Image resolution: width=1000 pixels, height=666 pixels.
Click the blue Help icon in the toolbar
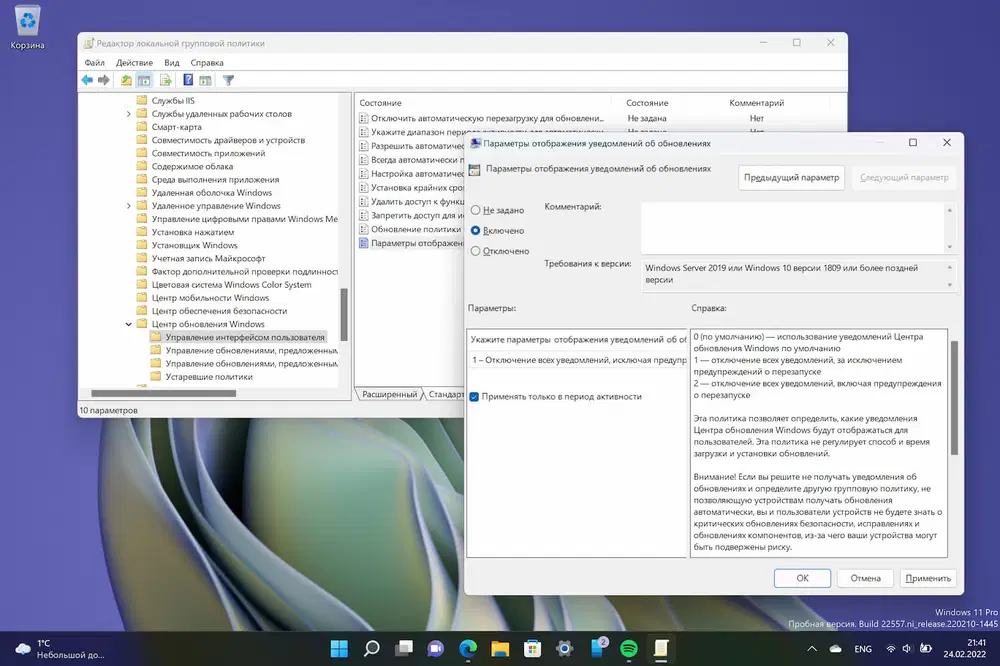(x=188, y=80)
